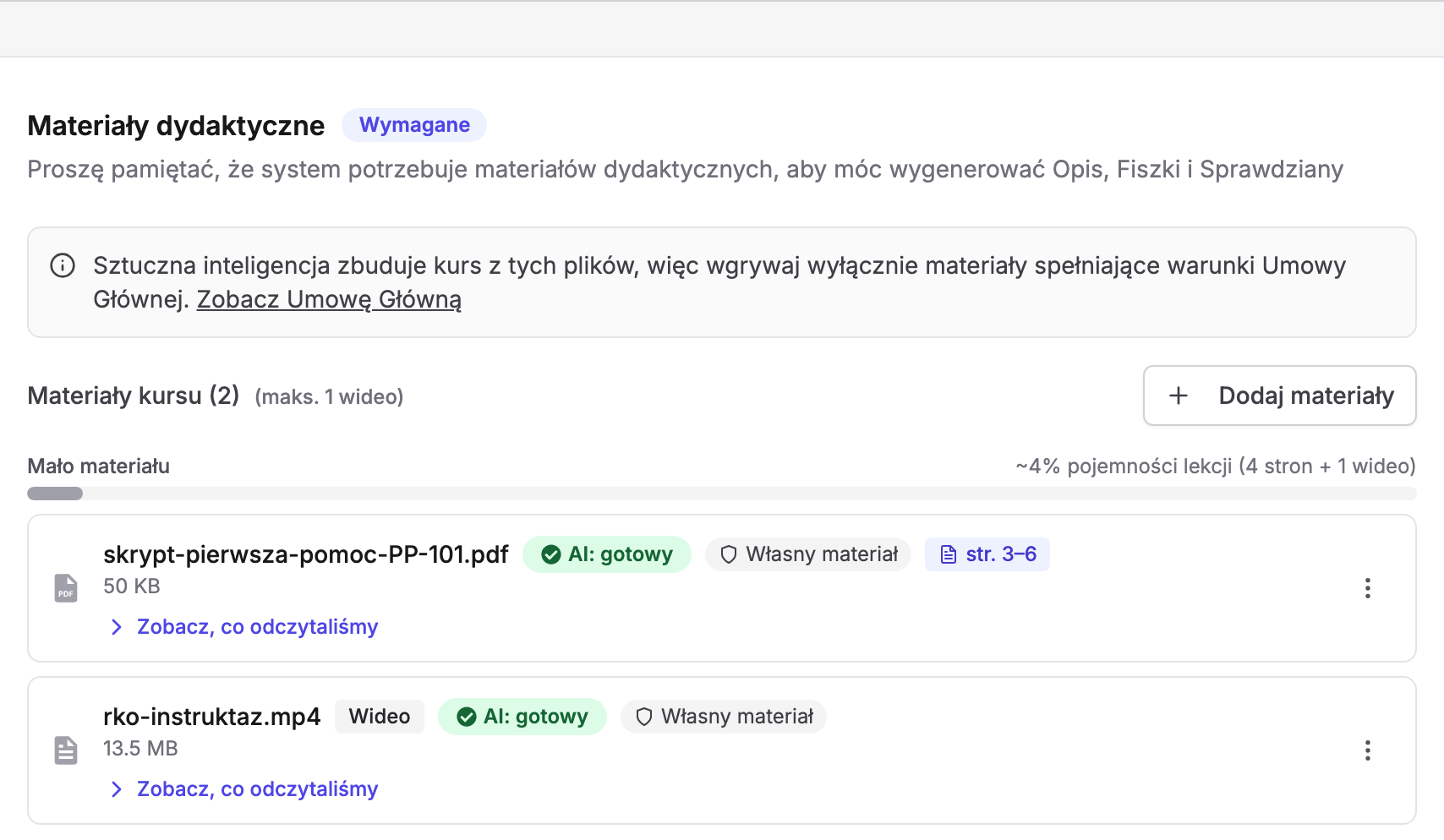
Task: Click the info icon in the AI notice
Action: tap(63, 265)
